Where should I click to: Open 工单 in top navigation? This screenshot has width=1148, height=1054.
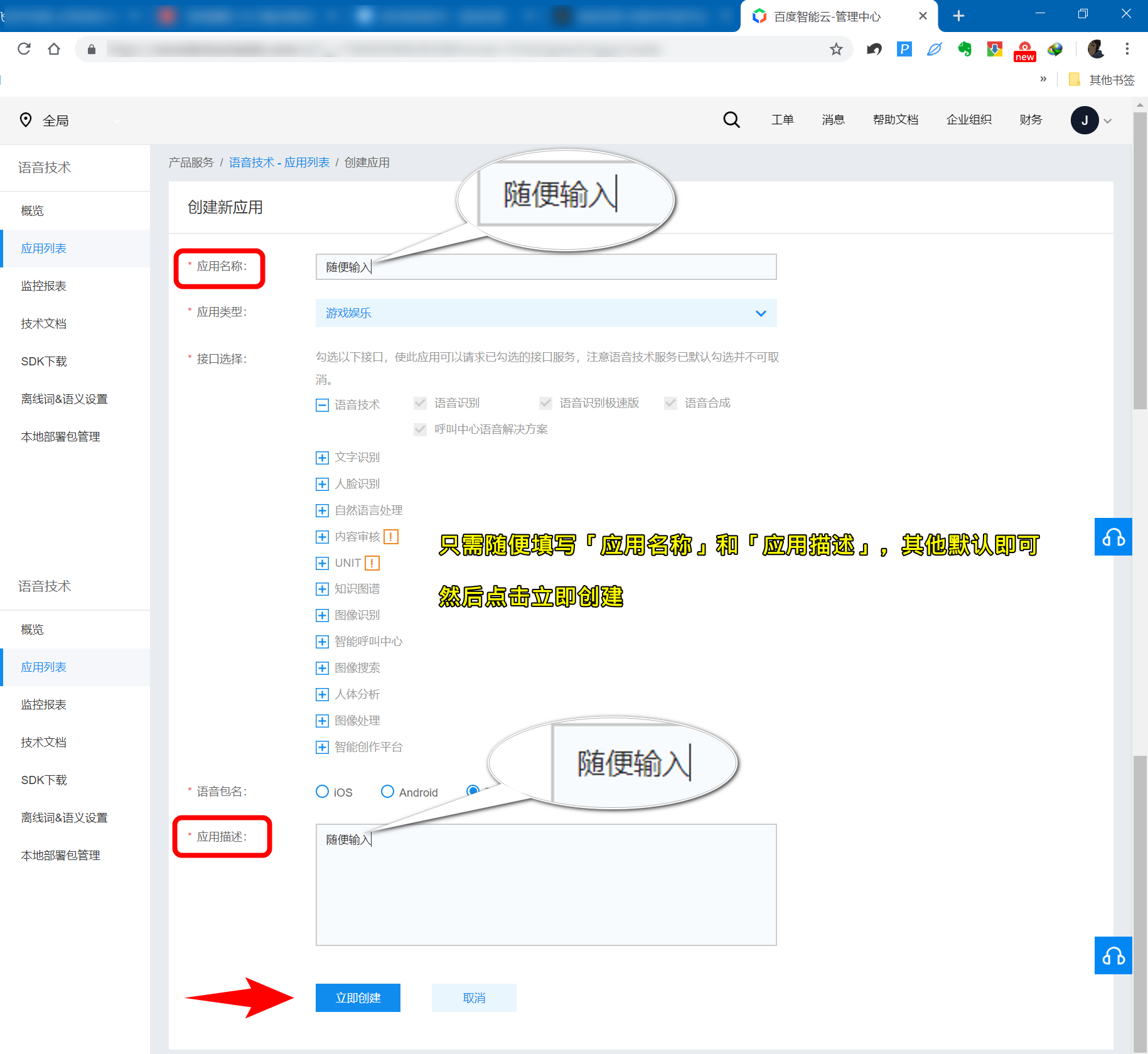[x=782, y=120]
